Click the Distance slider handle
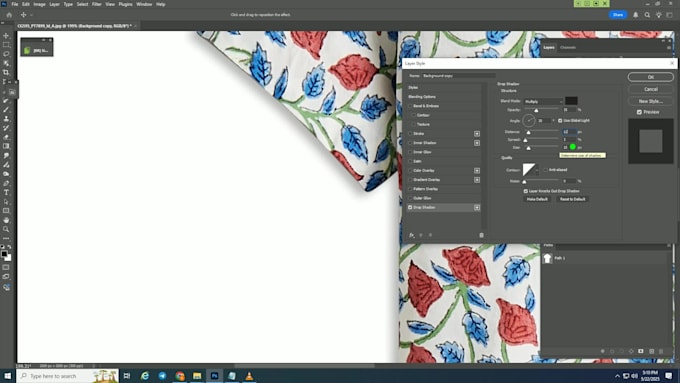This screenshot has height=383, width=680. [528, 132]
